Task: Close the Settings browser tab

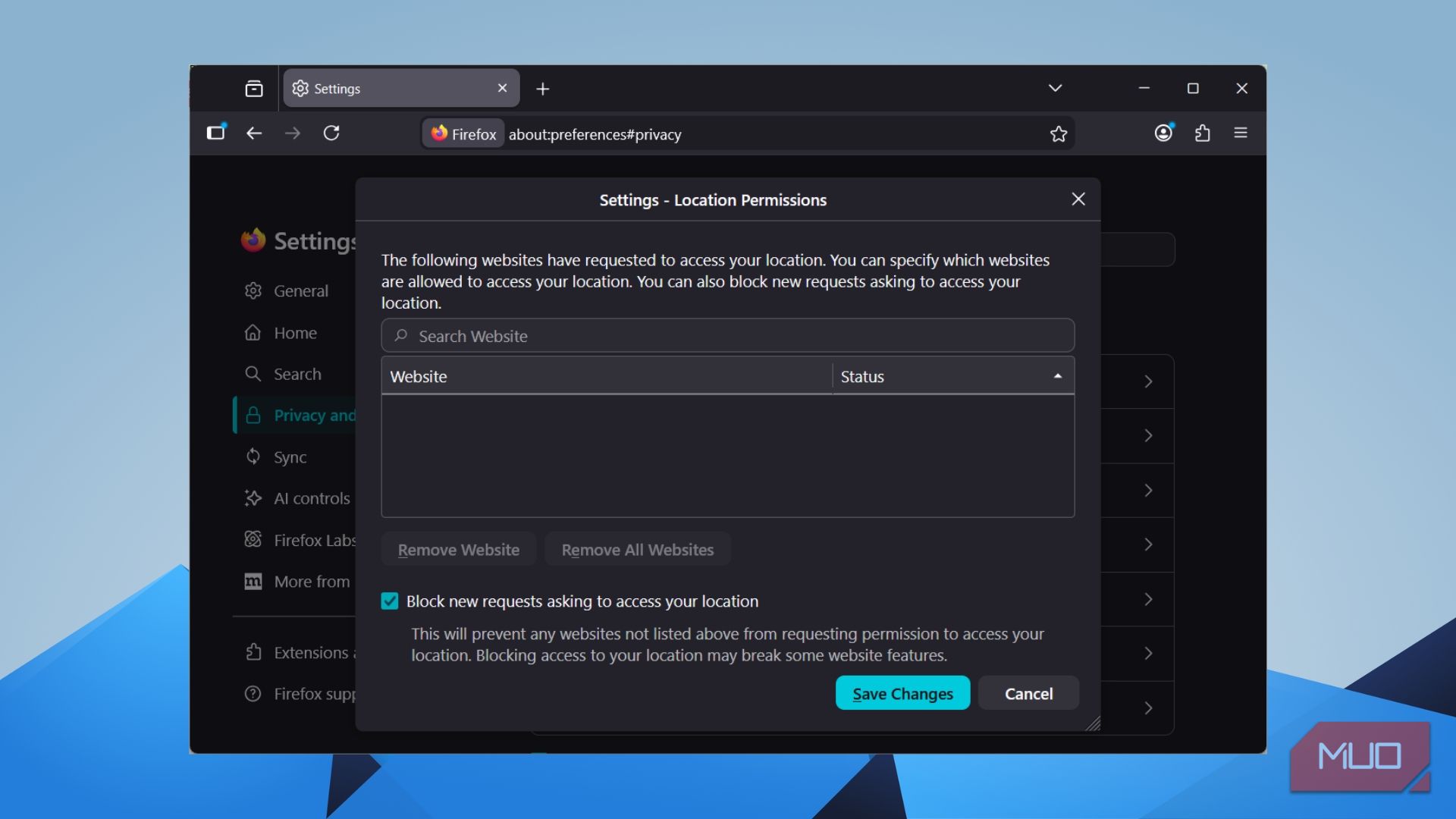Action: 502,88
